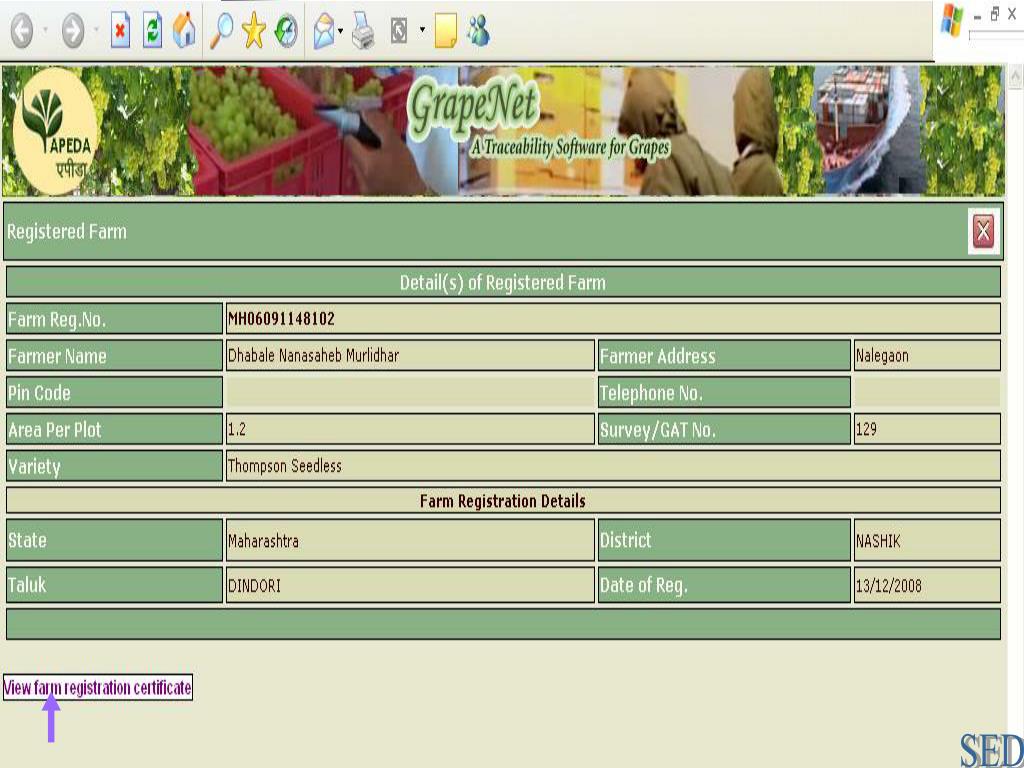Open the History icon in toolbar
Image resolution: width=1024 pixels, height=768 pixels.
[286, 31]
